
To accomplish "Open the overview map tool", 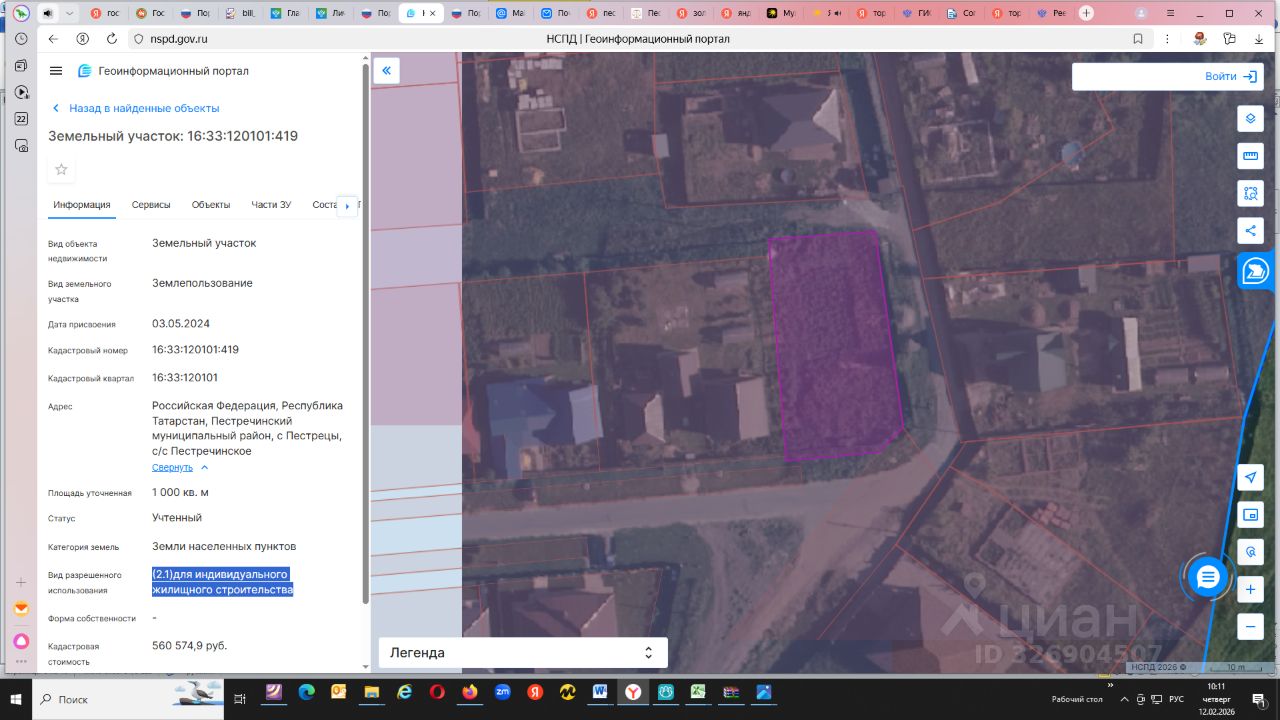I will point(1250,515).
